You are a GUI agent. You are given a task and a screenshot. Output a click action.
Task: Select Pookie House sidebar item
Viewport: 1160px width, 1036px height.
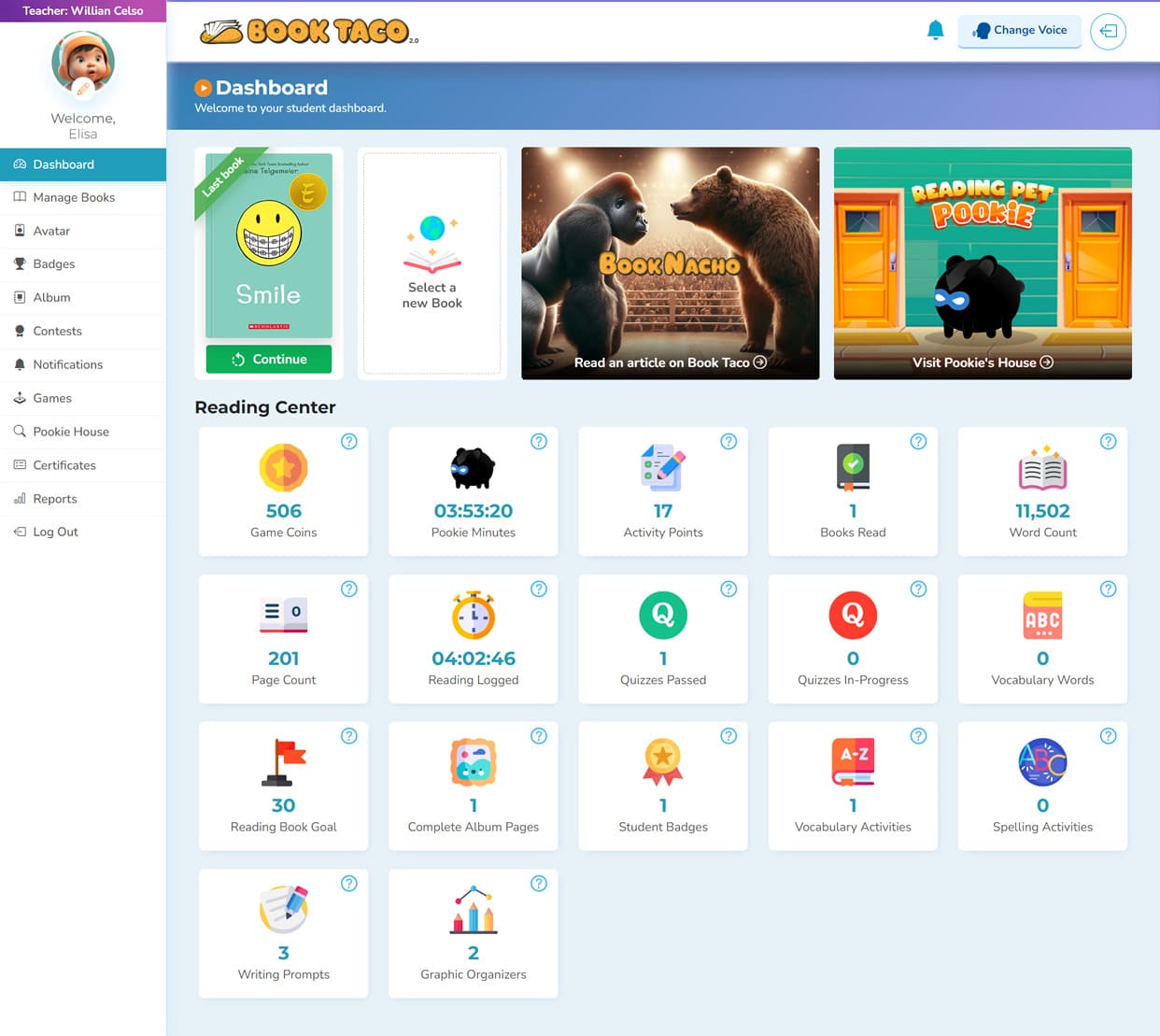(71, 432)
